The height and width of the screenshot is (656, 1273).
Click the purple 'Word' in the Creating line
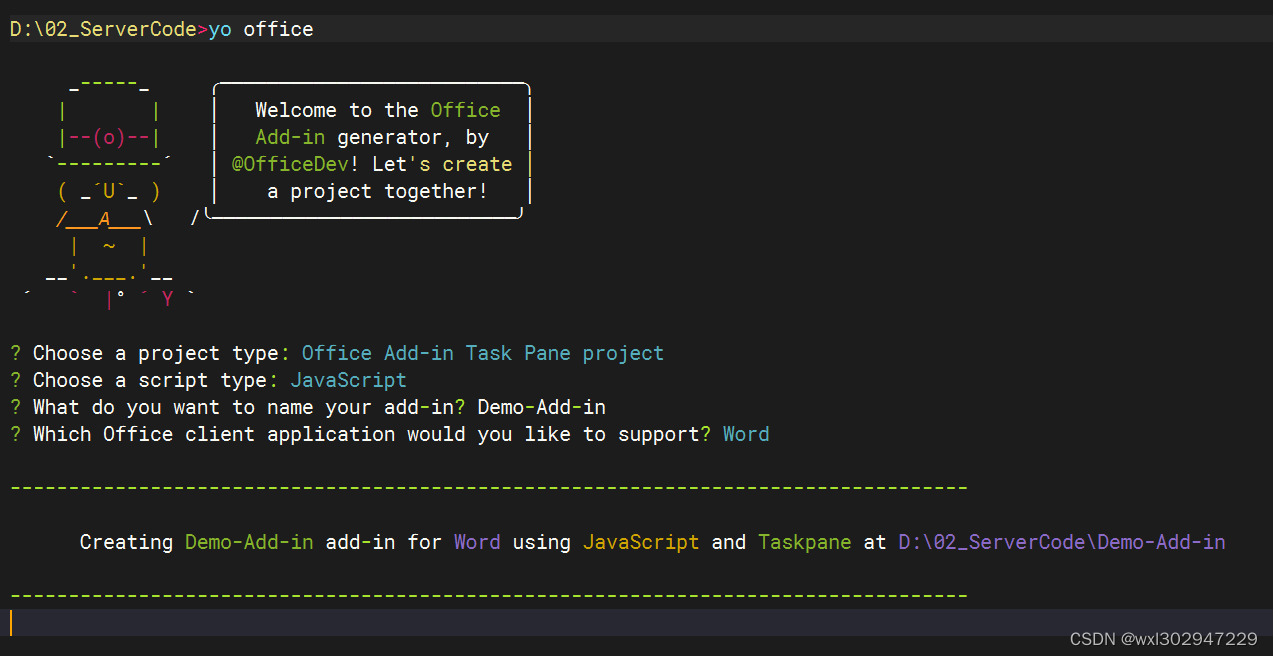click(x=477, y=542)
